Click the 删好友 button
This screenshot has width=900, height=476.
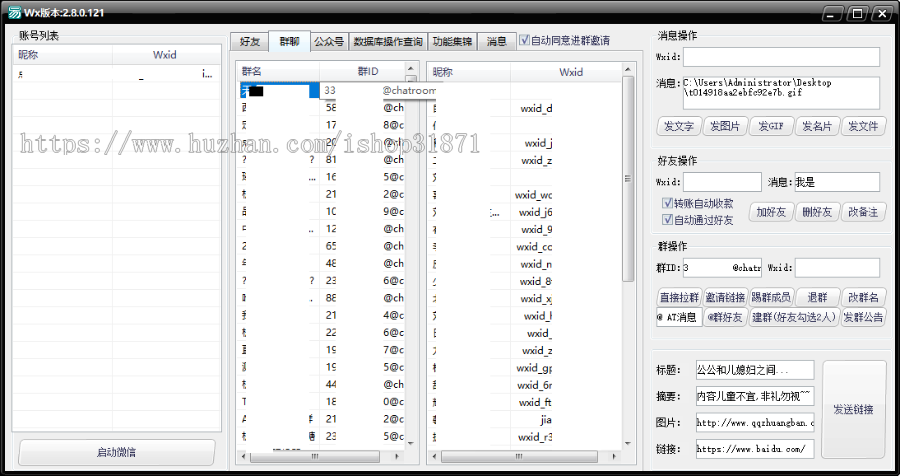(817, 212)
